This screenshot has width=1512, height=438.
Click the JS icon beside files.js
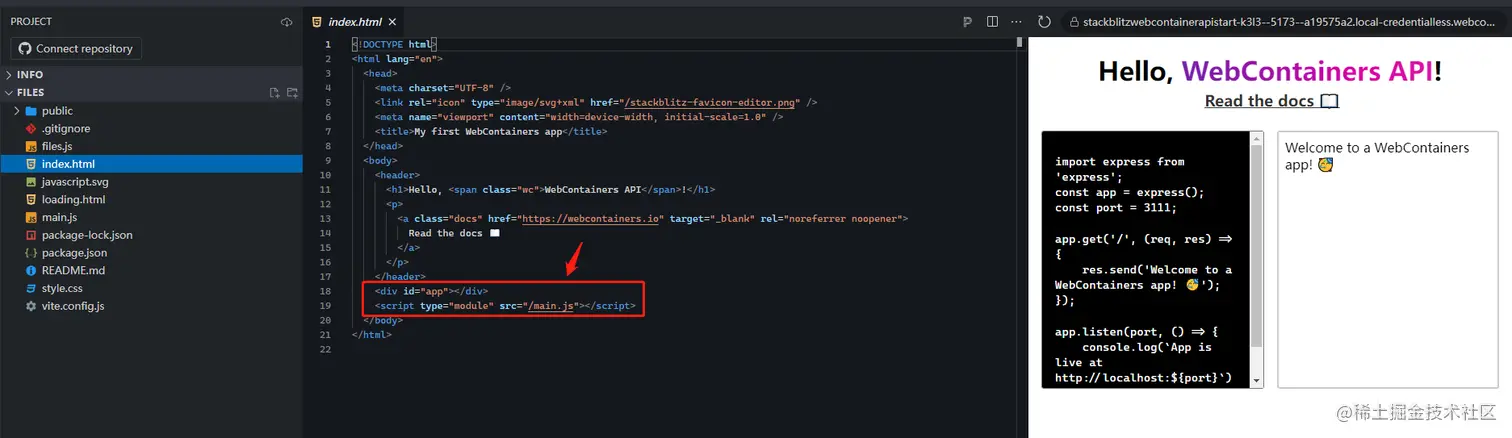coord(31,146)
